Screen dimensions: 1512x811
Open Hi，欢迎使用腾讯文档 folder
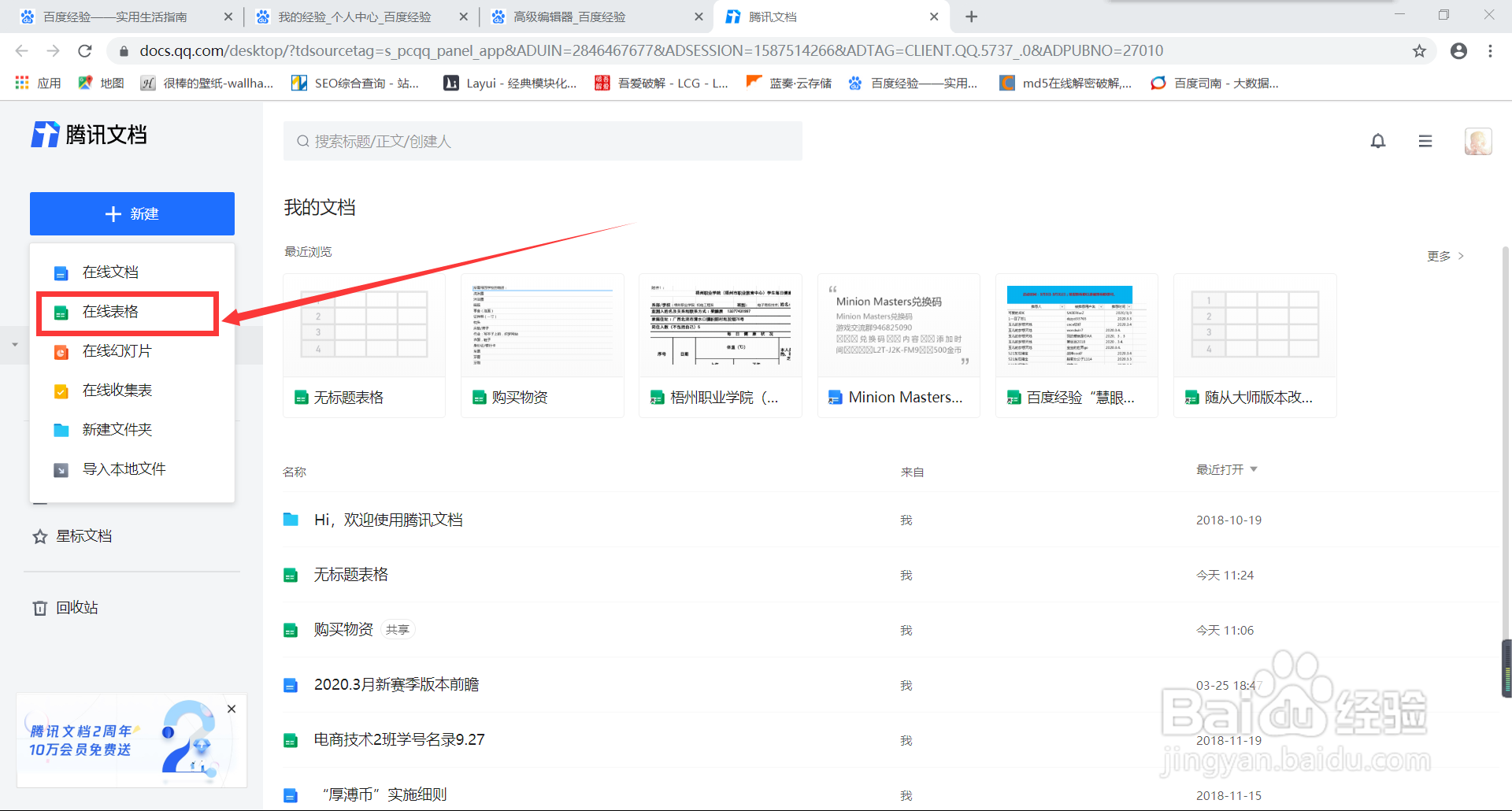coord(388,520)
